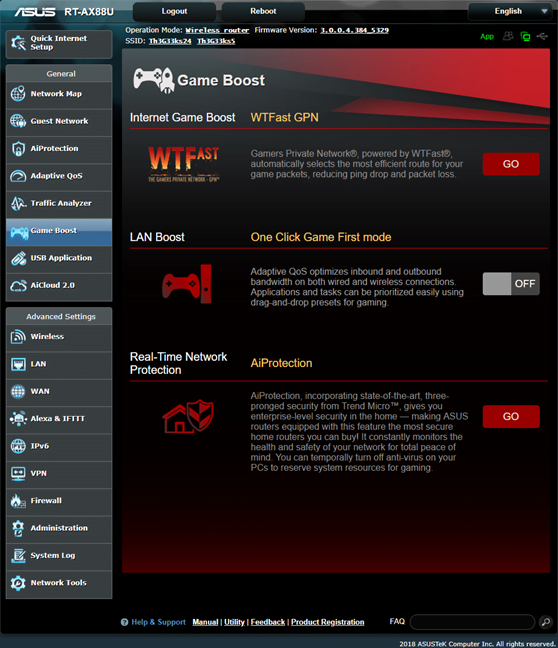Open the Guest Network menu item
Screen dimensions: 558x648
(59, 122)
